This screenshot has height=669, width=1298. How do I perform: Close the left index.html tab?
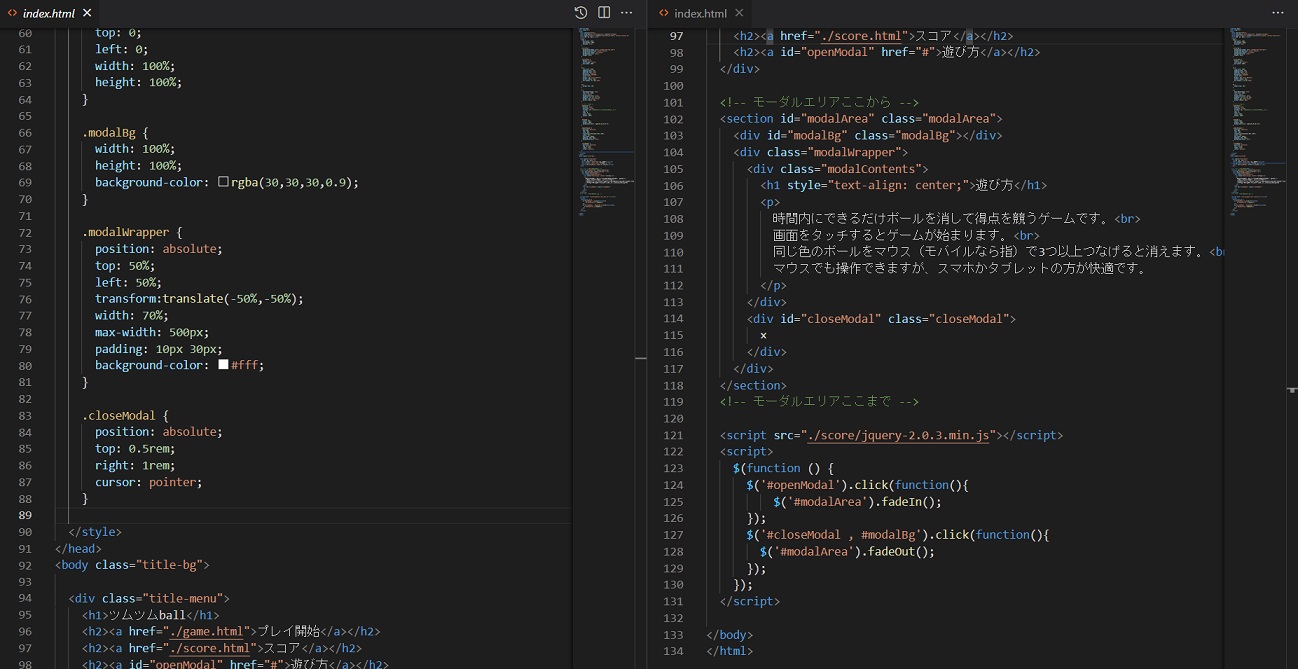(x=87, y=13)
